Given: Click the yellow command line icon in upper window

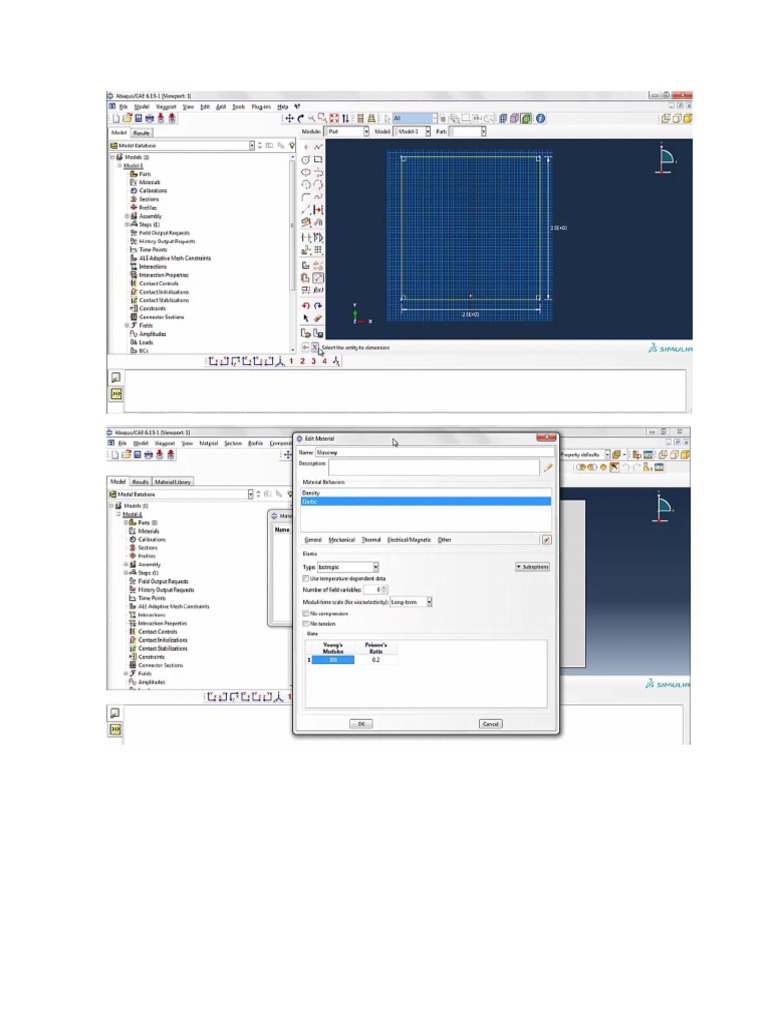Looking at the screenshot, I should click(116, 394).
